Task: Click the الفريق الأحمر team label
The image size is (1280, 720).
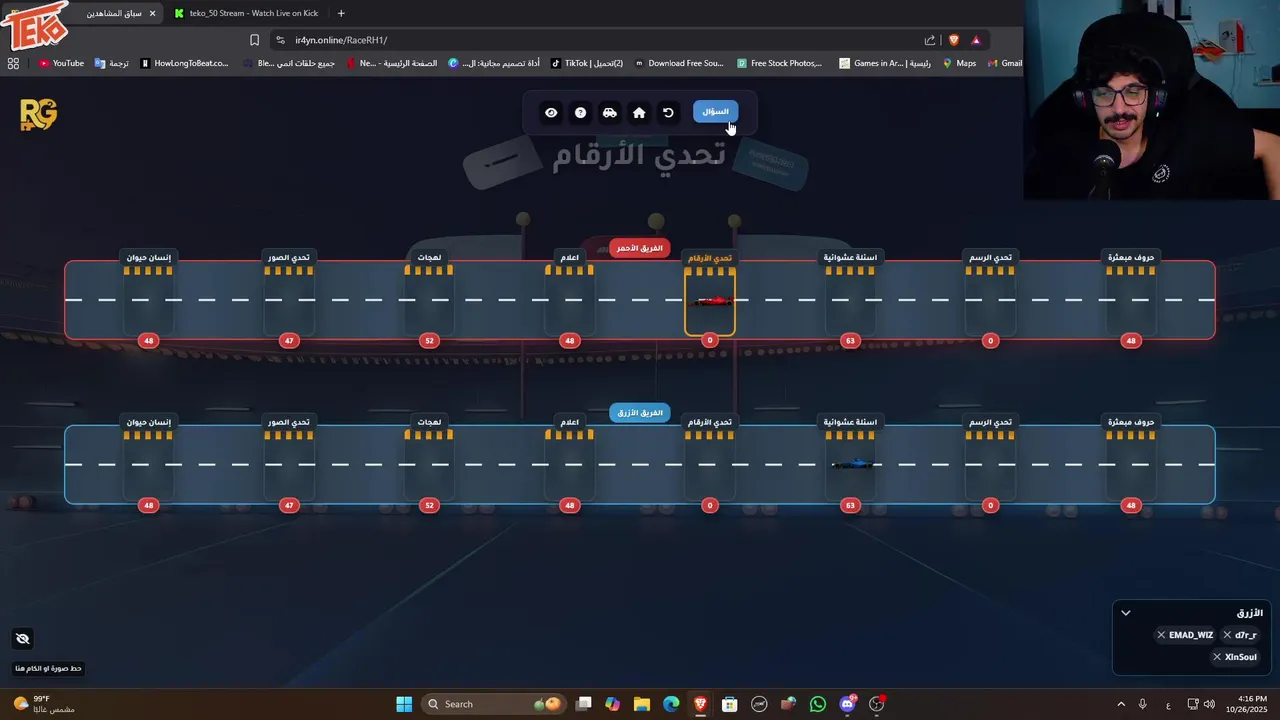Action: (x=640, y=248)
